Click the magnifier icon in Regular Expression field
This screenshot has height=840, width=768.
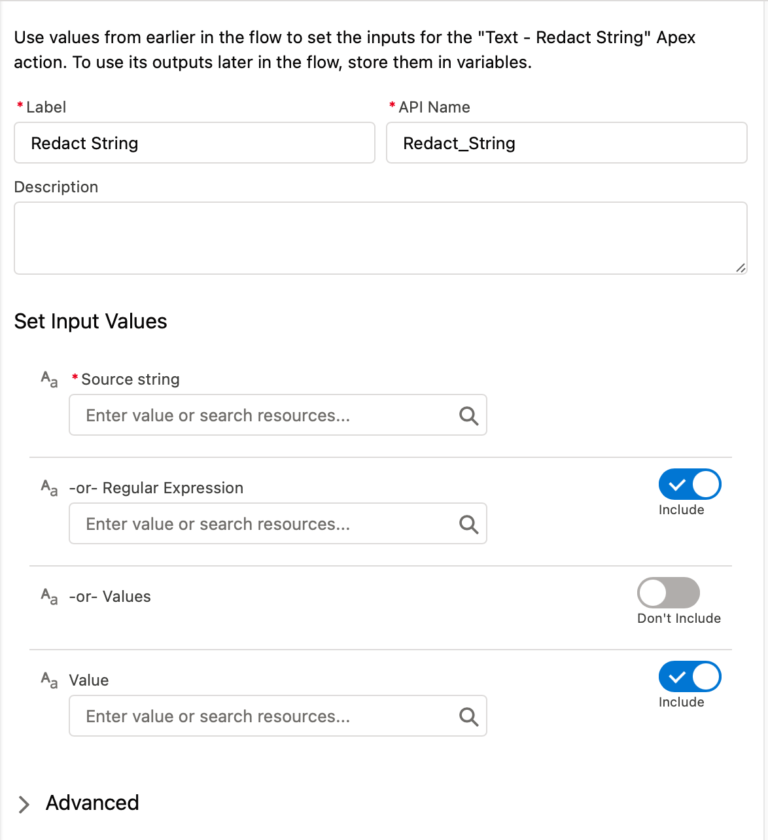point(468,523)
